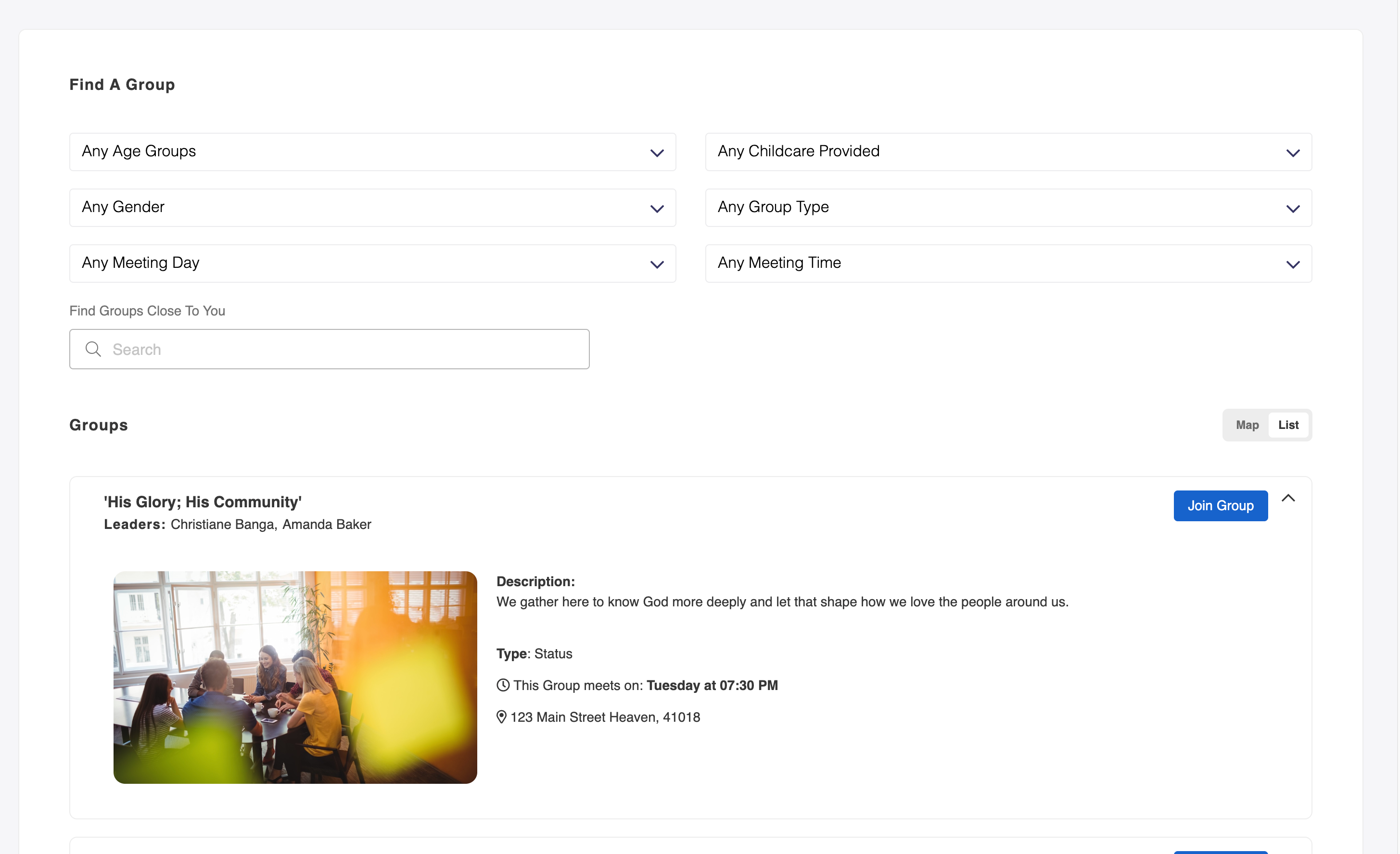Click the search magnifier icon

click(x=93, y=349)
